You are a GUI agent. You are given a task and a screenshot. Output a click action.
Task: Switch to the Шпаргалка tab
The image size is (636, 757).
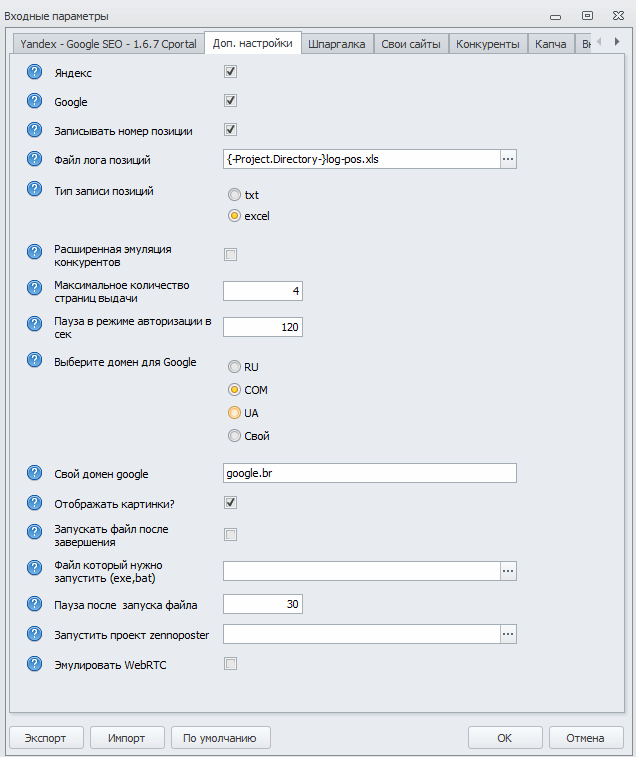point(338,44)
